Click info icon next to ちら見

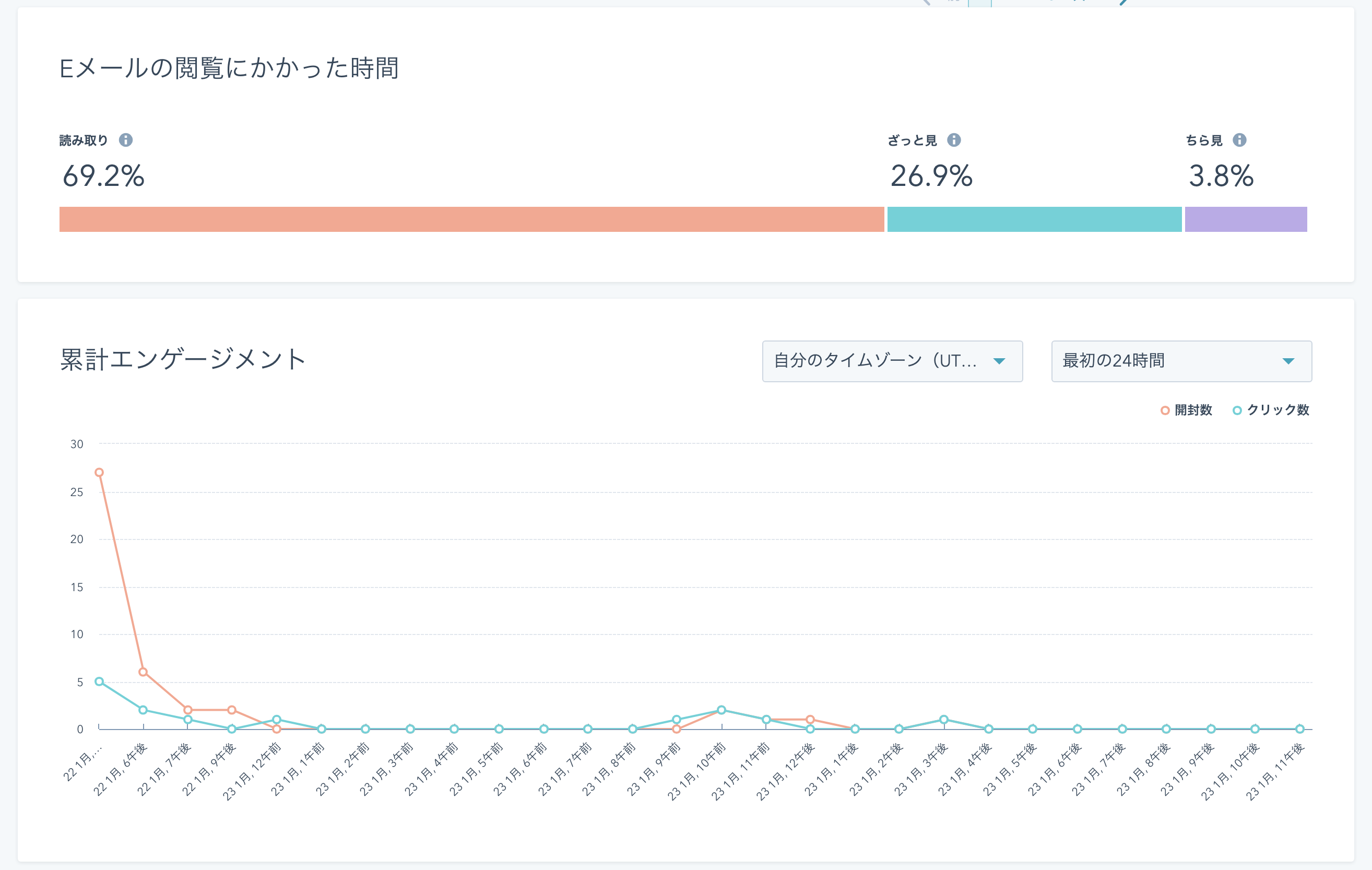coord(1239,140)
